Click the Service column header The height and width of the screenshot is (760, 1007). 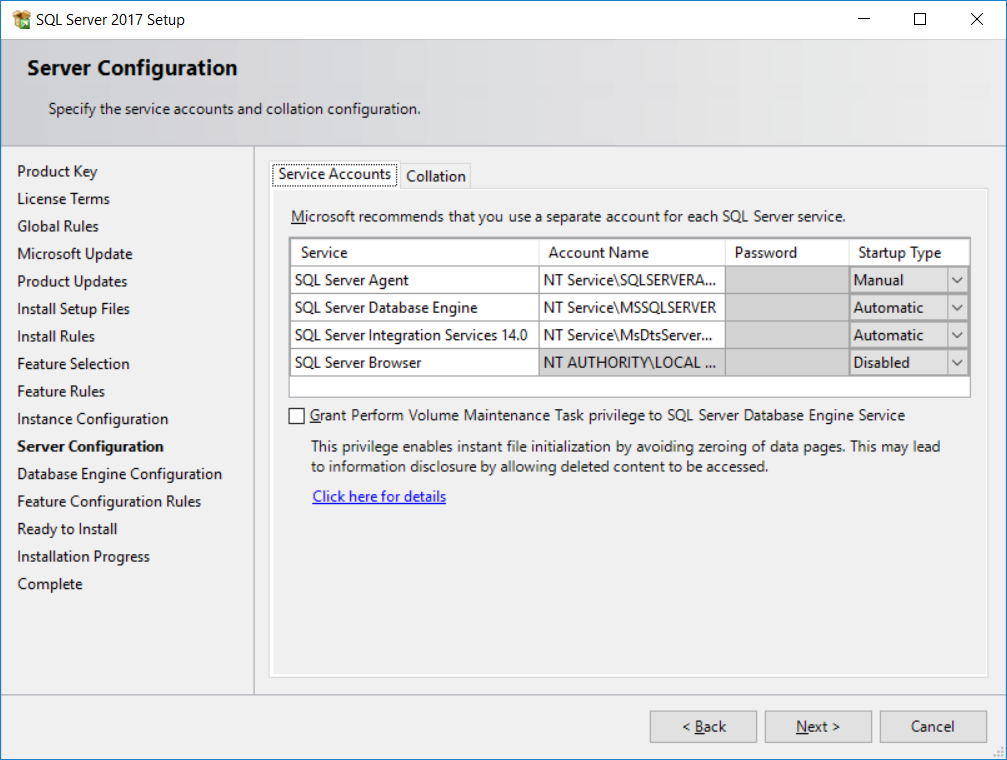coord(414,252)
